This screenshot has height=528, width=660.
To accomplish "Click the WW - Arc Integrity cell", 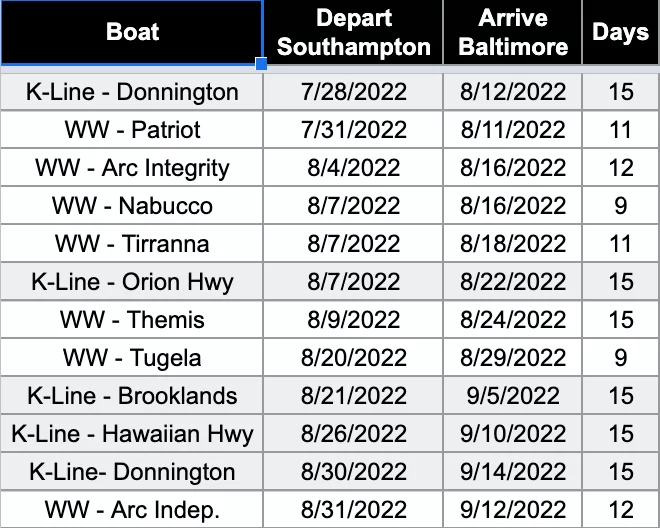I will (132, 168).
